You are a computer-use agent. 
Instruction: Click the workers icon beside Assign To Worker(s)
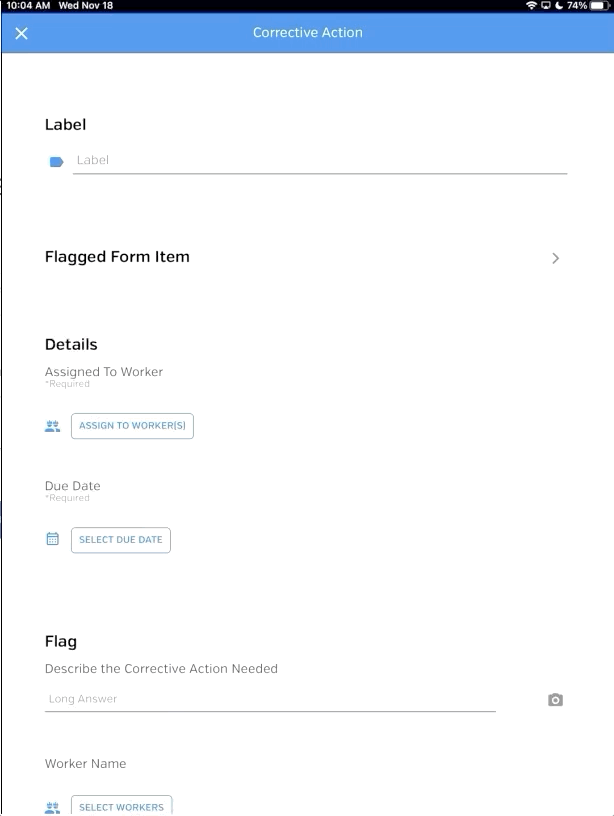coord(52,426)
